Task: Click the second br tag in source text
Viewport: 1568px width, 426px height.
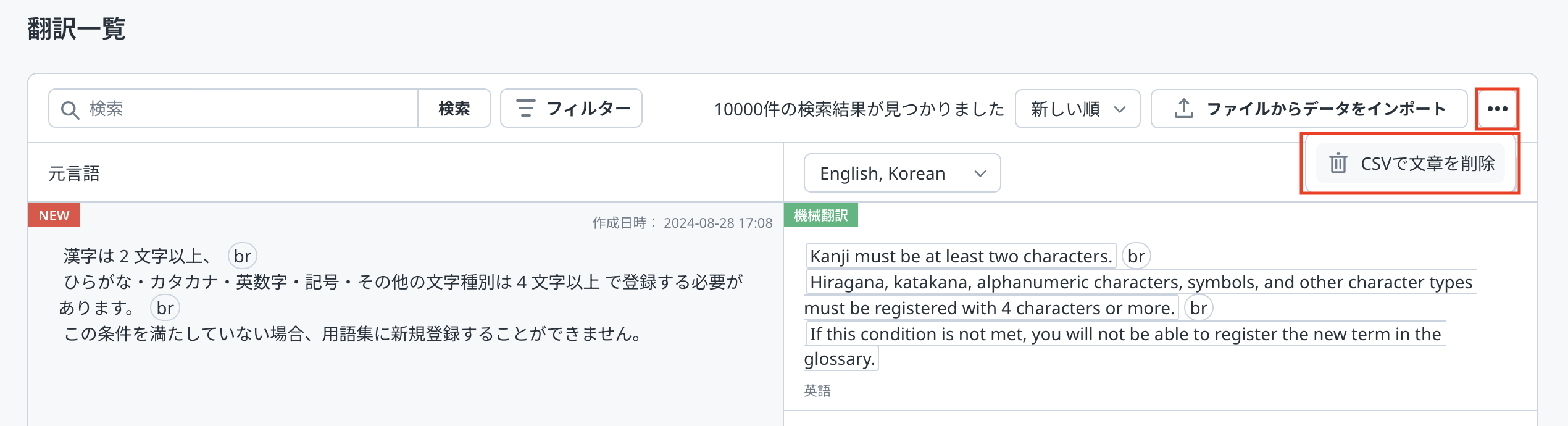Action: pyautogui.click(x=165, y=308)
